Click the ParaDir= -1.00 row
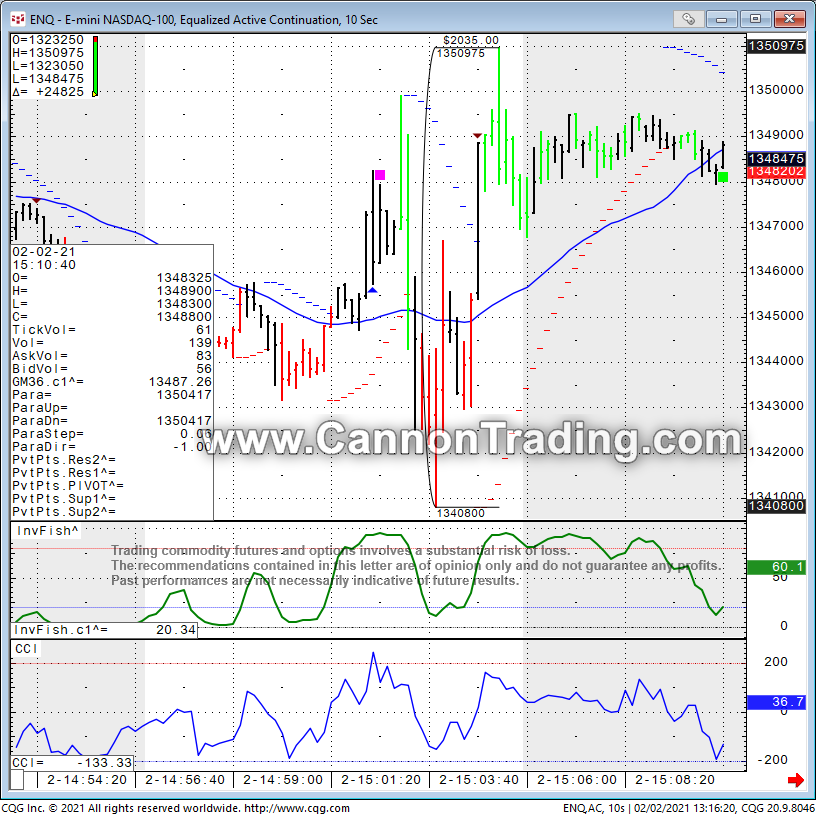Screen dimensions: 816x816 [112, 447]
